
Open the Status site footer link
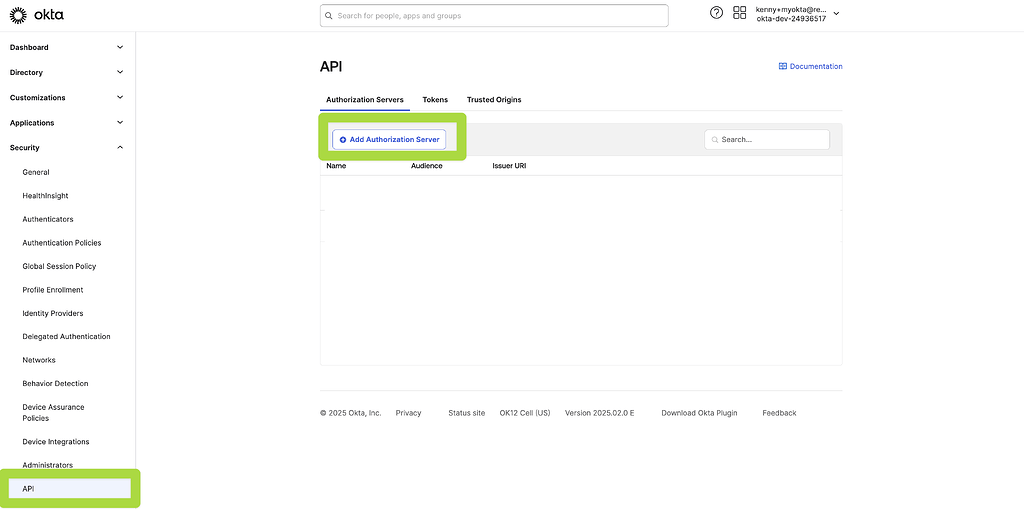click(x=466, y=413)
